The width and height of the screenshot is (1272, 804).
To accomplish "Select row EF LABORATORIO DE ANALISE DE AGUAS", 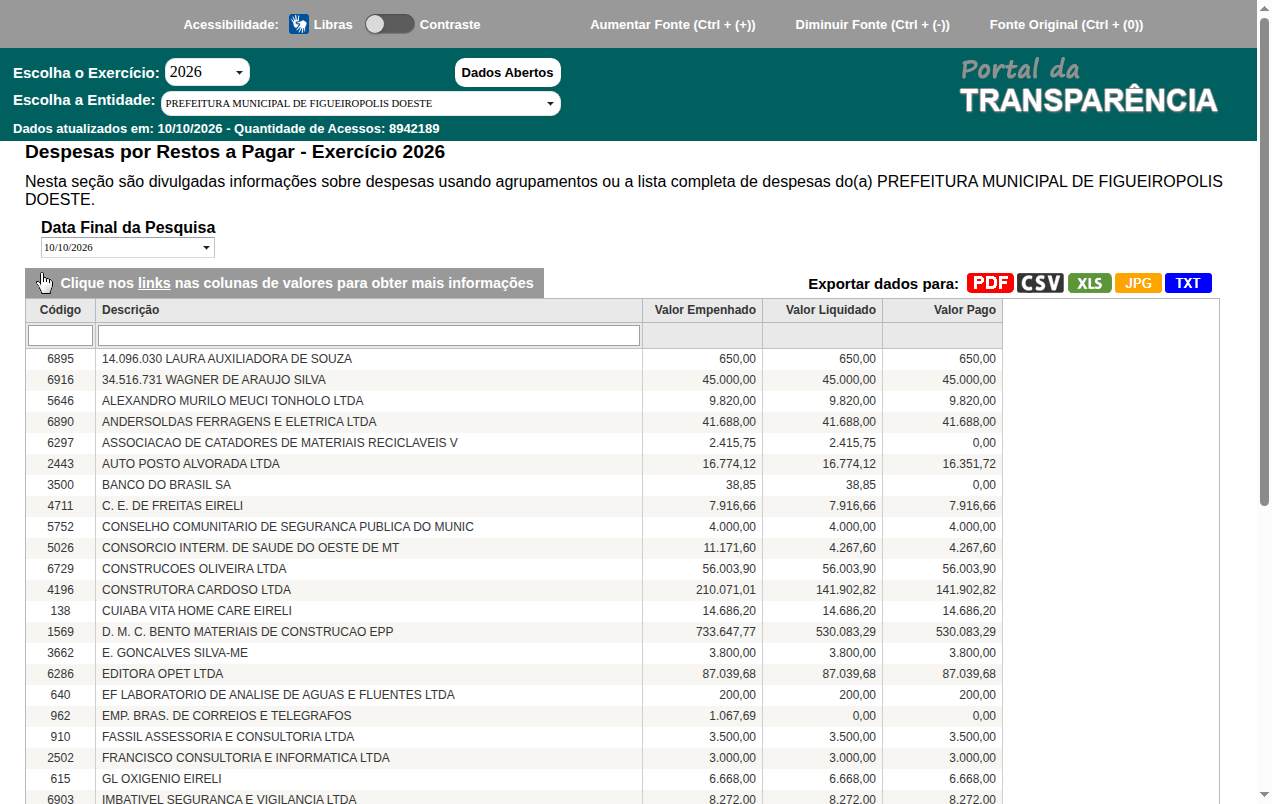I will (514, 695).
